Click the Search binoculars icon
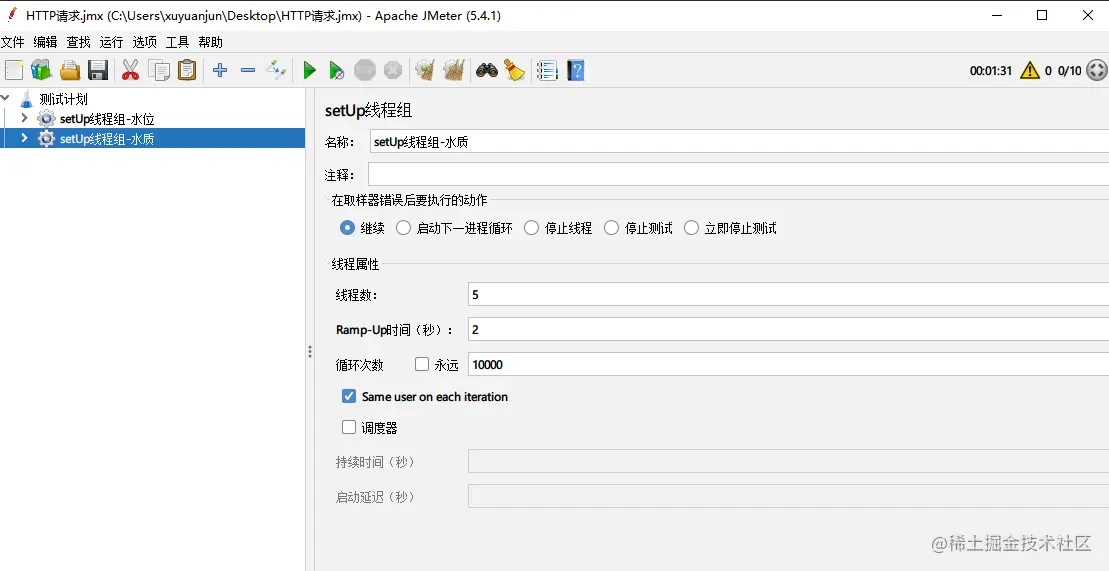Screen dimensions: 1109x571 point(487,70)
